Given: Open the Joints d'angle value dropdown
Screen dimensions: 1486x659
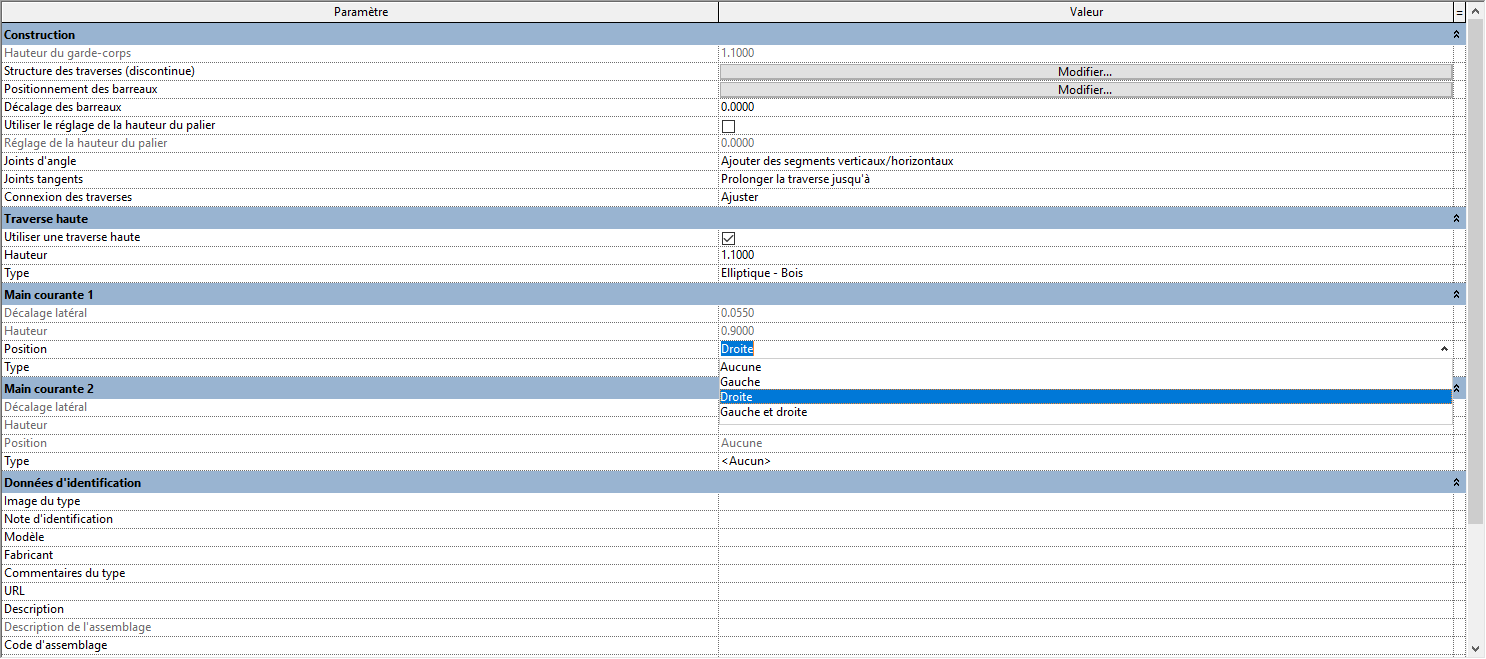Looking at the screenshot, I should tap(1085, 161).
